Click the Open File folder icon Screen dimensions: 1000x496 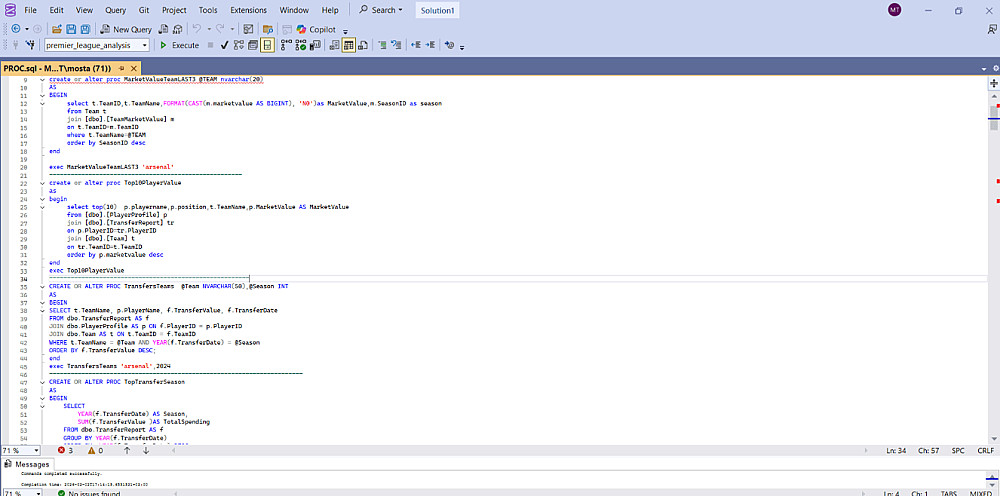point(57,29)
